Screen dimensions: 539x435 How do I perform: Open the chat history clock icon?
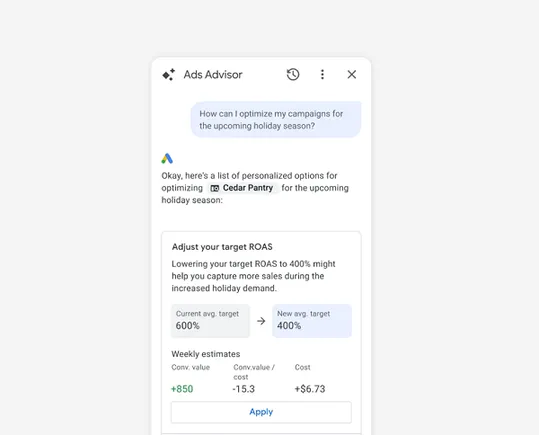[x=293, y=75]
